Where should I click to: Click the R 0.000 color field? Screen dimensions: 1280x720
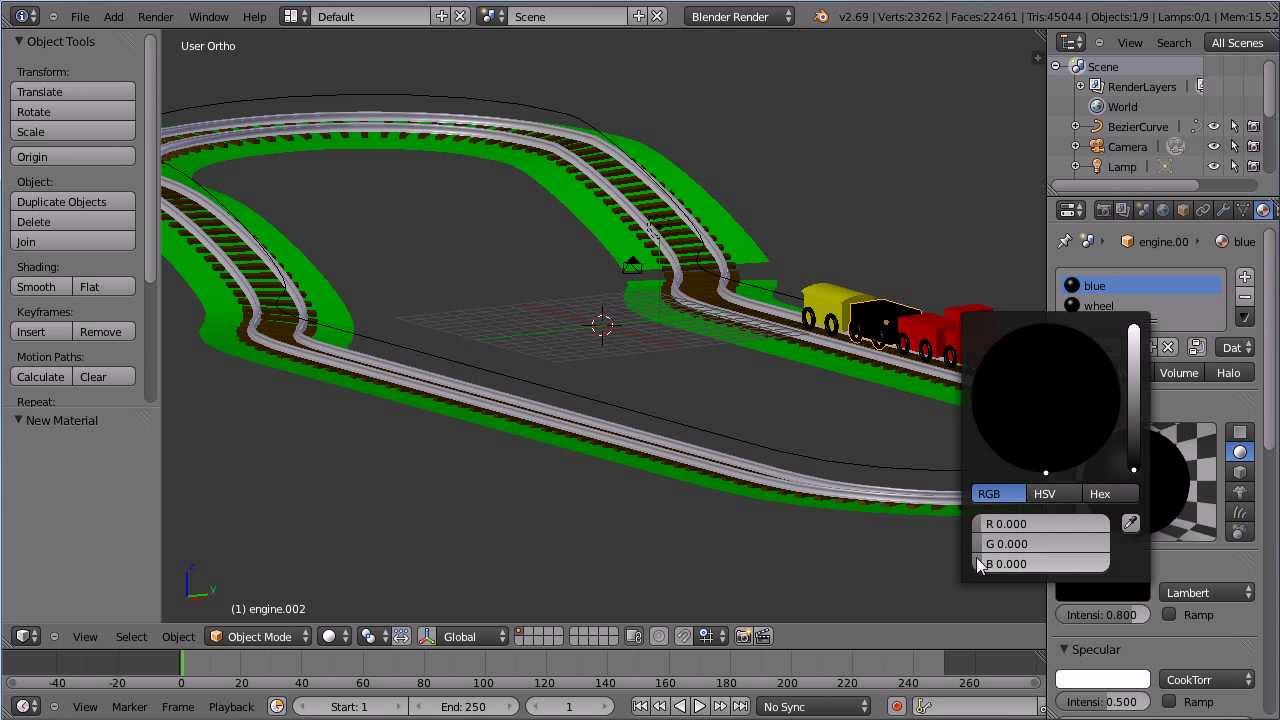click(1041, 524)
